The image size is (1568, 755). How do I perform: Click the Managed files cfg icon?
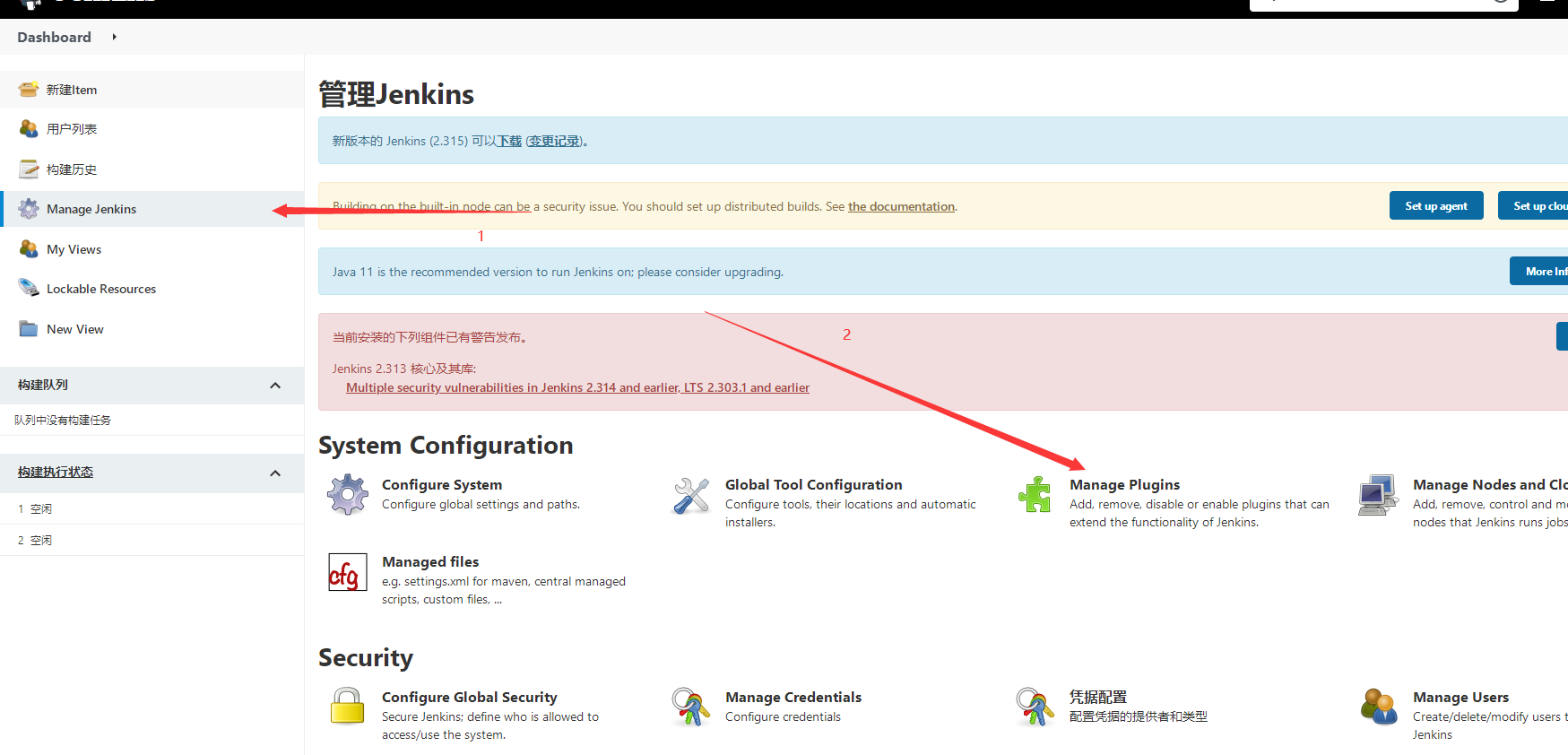point(348,572)
